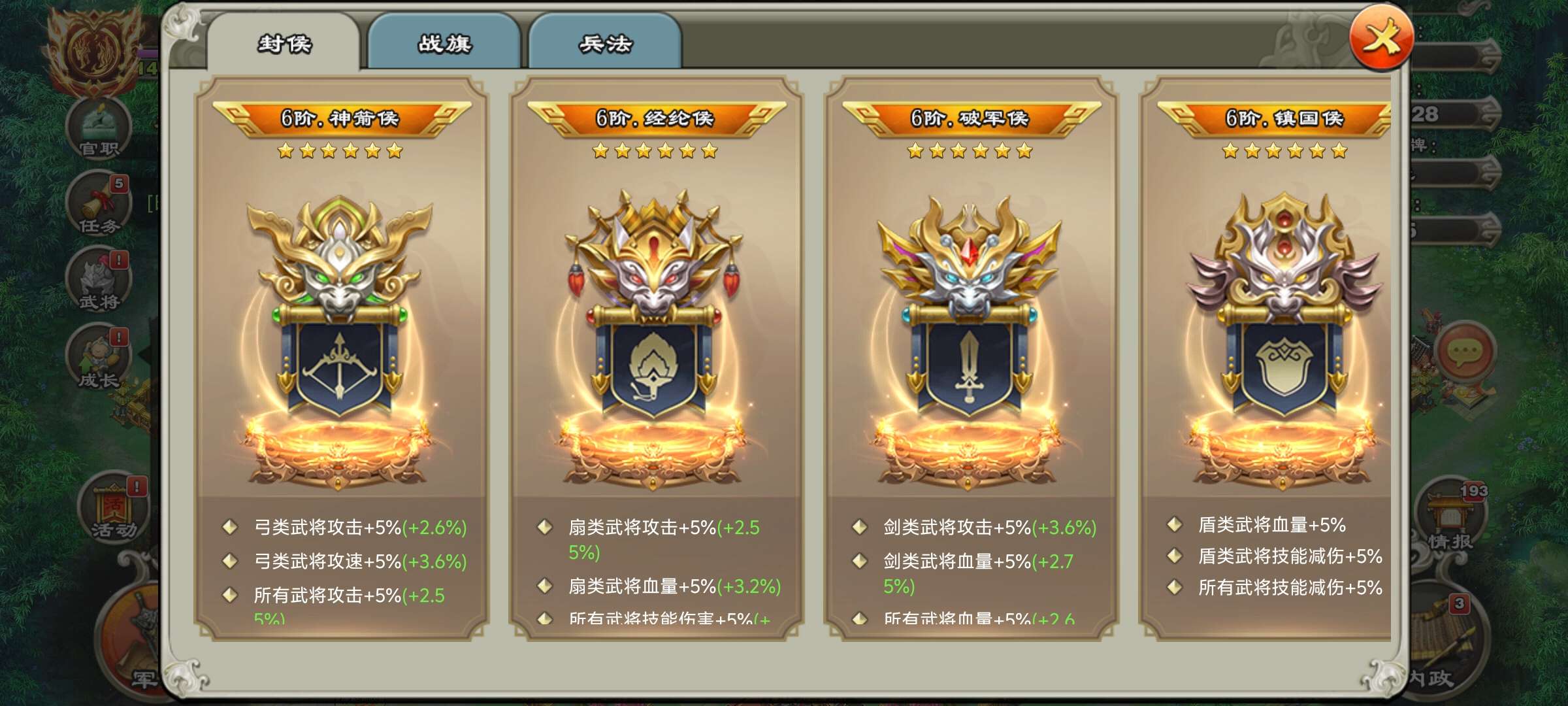Open the 任务 scroll icon

coord(99,204)
